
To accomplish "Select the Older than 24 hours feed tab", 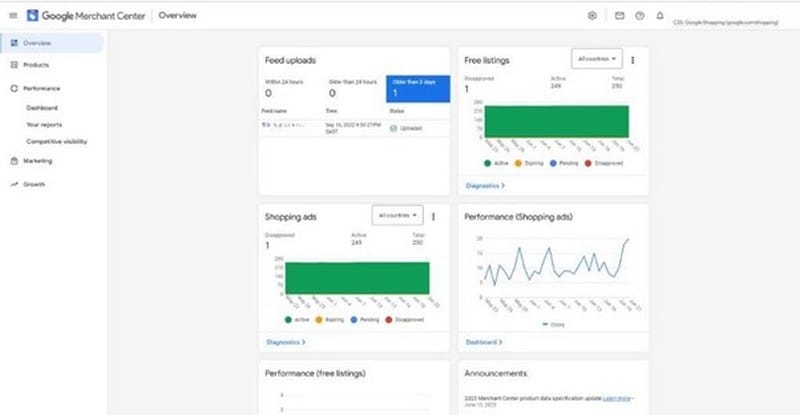I will [354, 89].
